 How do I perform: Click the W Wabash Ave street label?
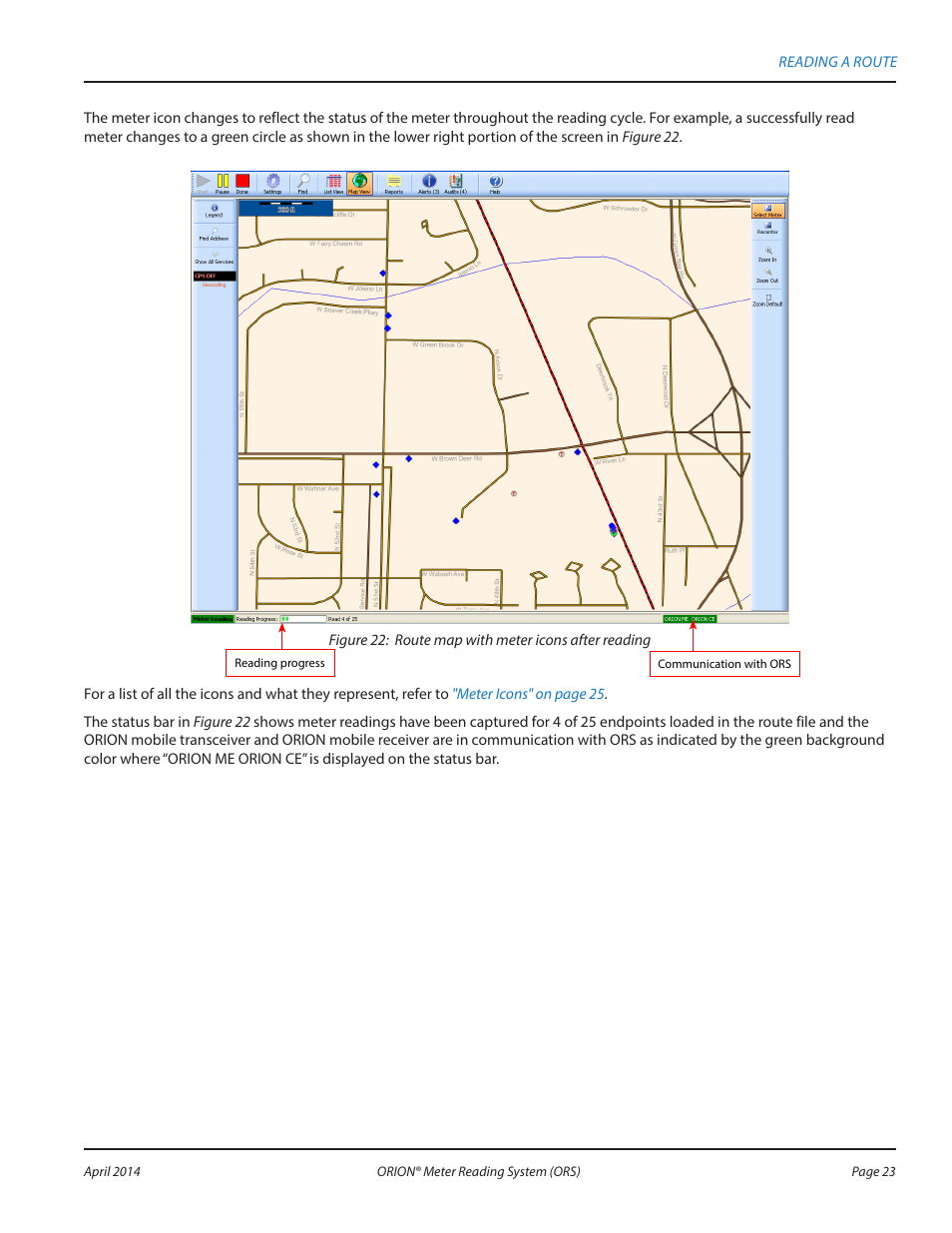click(443, 574)
